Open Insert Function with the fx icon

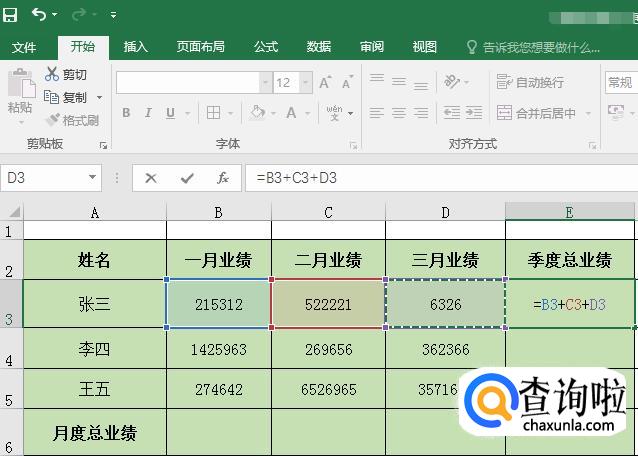click(x=223, y=178)
